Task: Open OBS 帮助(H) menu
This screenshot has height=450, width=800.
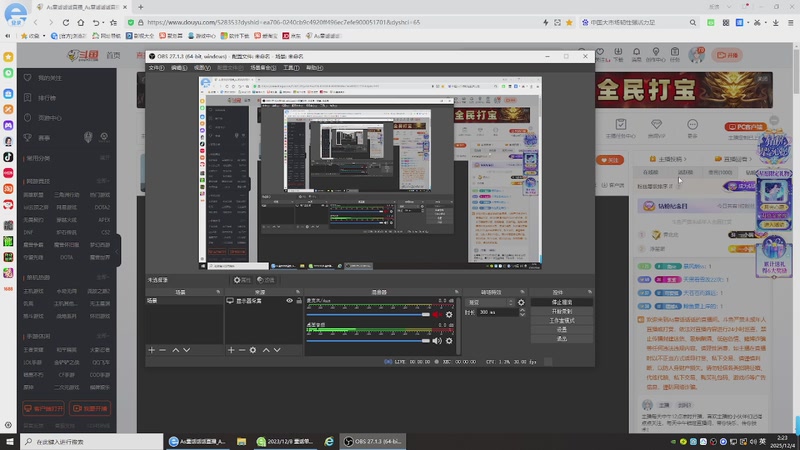Action: (x=314, y=68)
